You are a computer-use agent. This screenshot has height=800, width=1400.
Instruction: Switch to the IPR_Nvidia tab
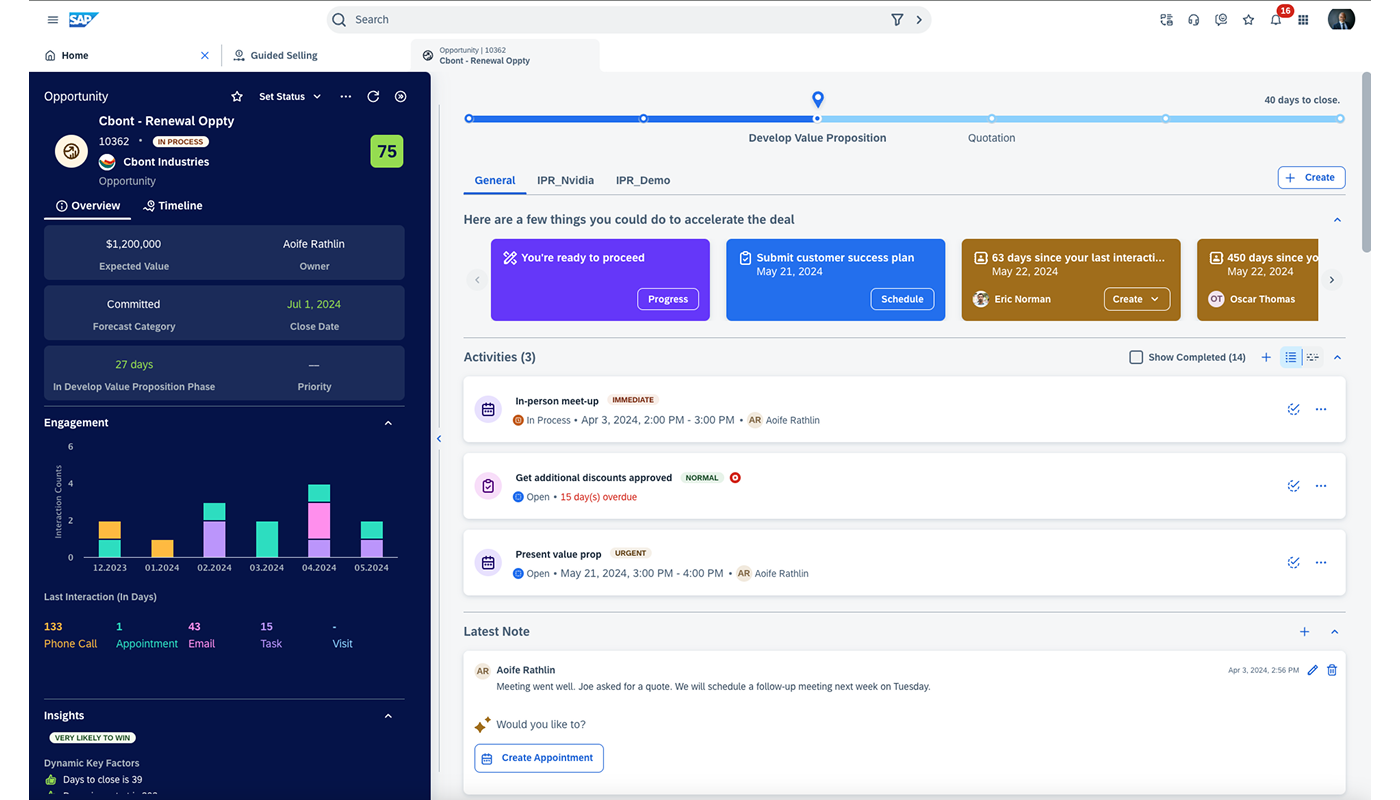(x=565, y=181)
